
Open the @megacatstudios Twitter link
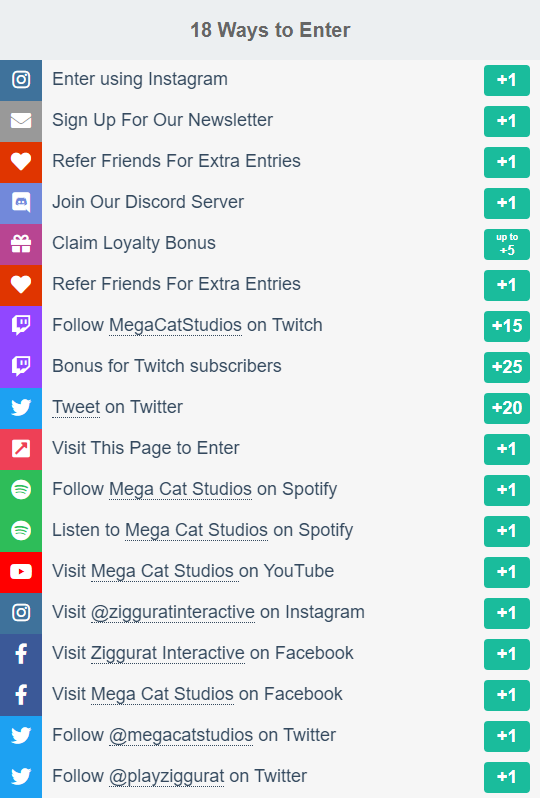pyautogui.click(x=181, y=735)
